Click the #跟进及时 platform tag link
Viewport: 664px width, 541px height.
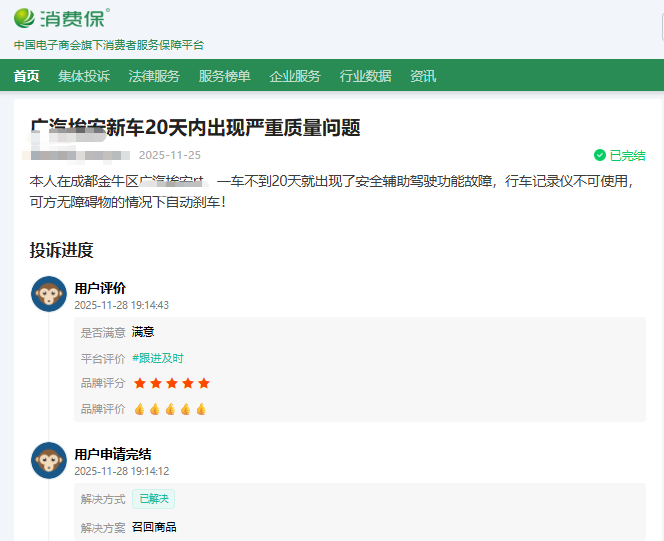pos(158,358)
